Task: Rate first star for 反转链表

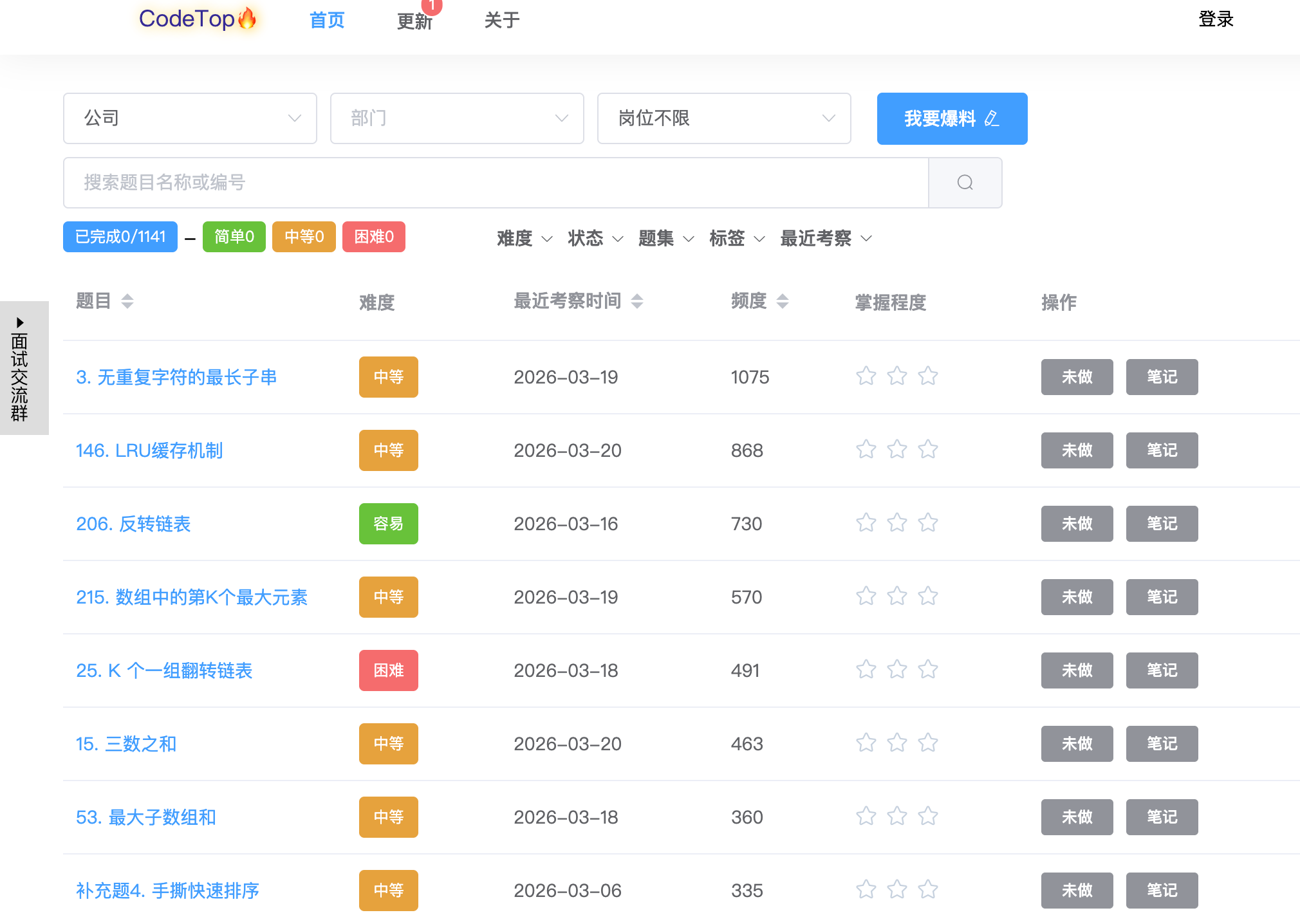Action: click(x=866, y=522)
